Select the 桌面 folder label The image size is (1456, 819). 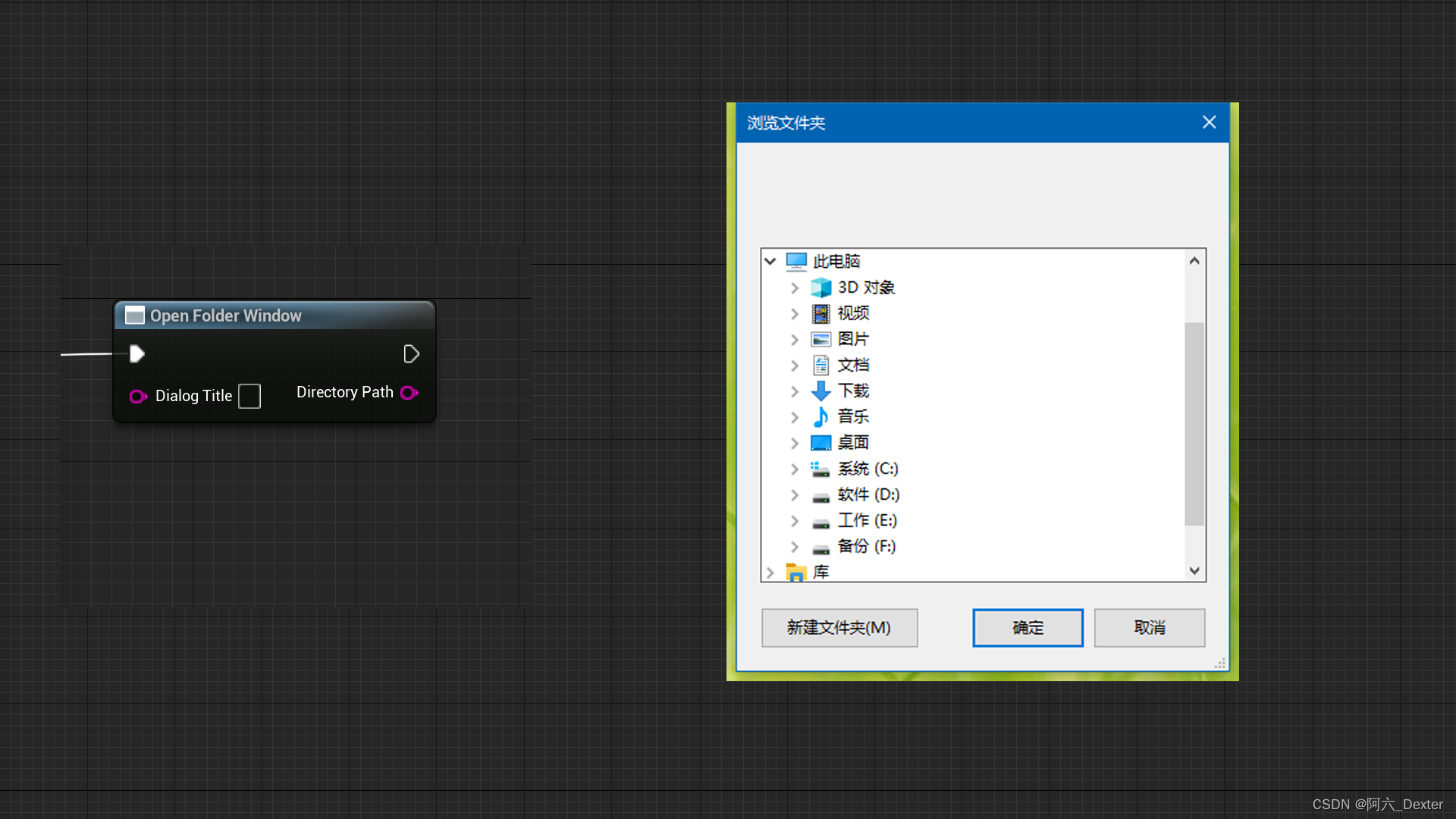point(853,442)
